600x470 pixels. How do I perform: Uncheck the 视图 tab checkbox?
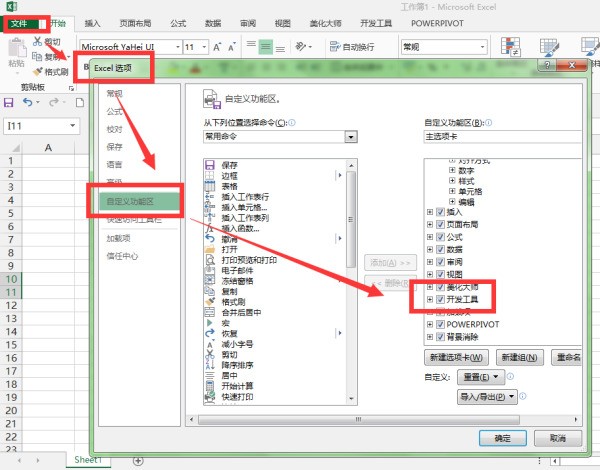pos(440,274)
